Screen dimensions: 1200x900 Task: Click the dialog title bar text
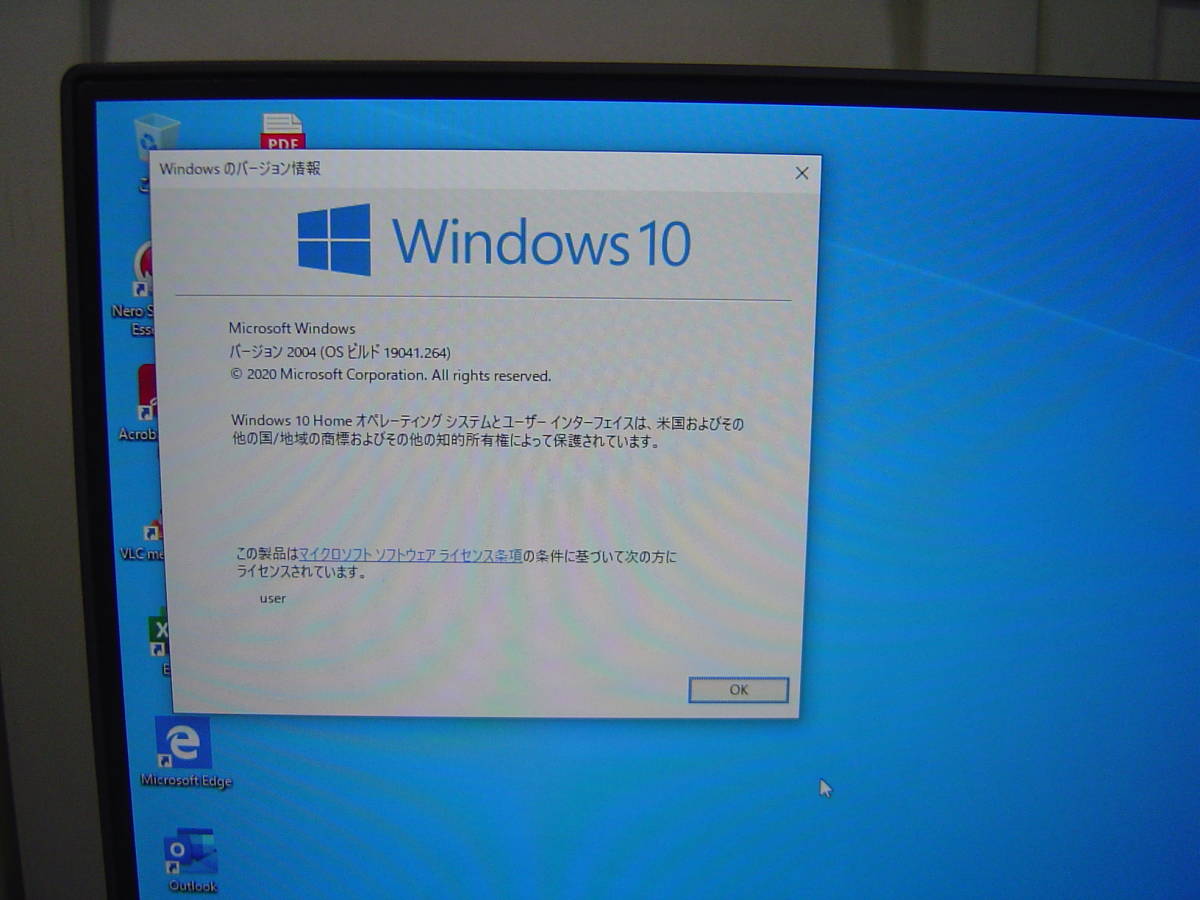click(240, 169)
